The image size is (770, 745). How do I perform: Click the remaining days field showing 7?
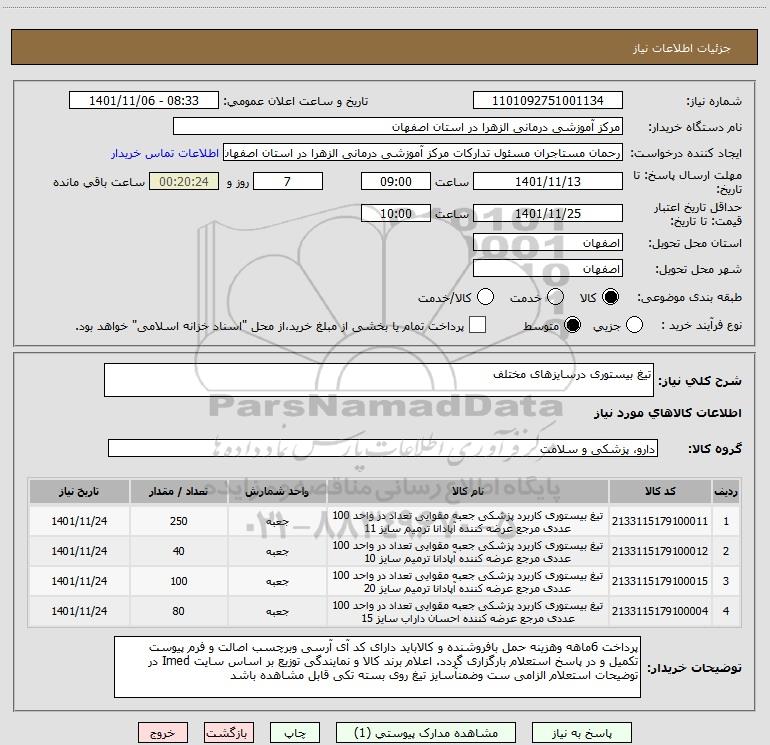pyautogui.click(x=288, y=182)
